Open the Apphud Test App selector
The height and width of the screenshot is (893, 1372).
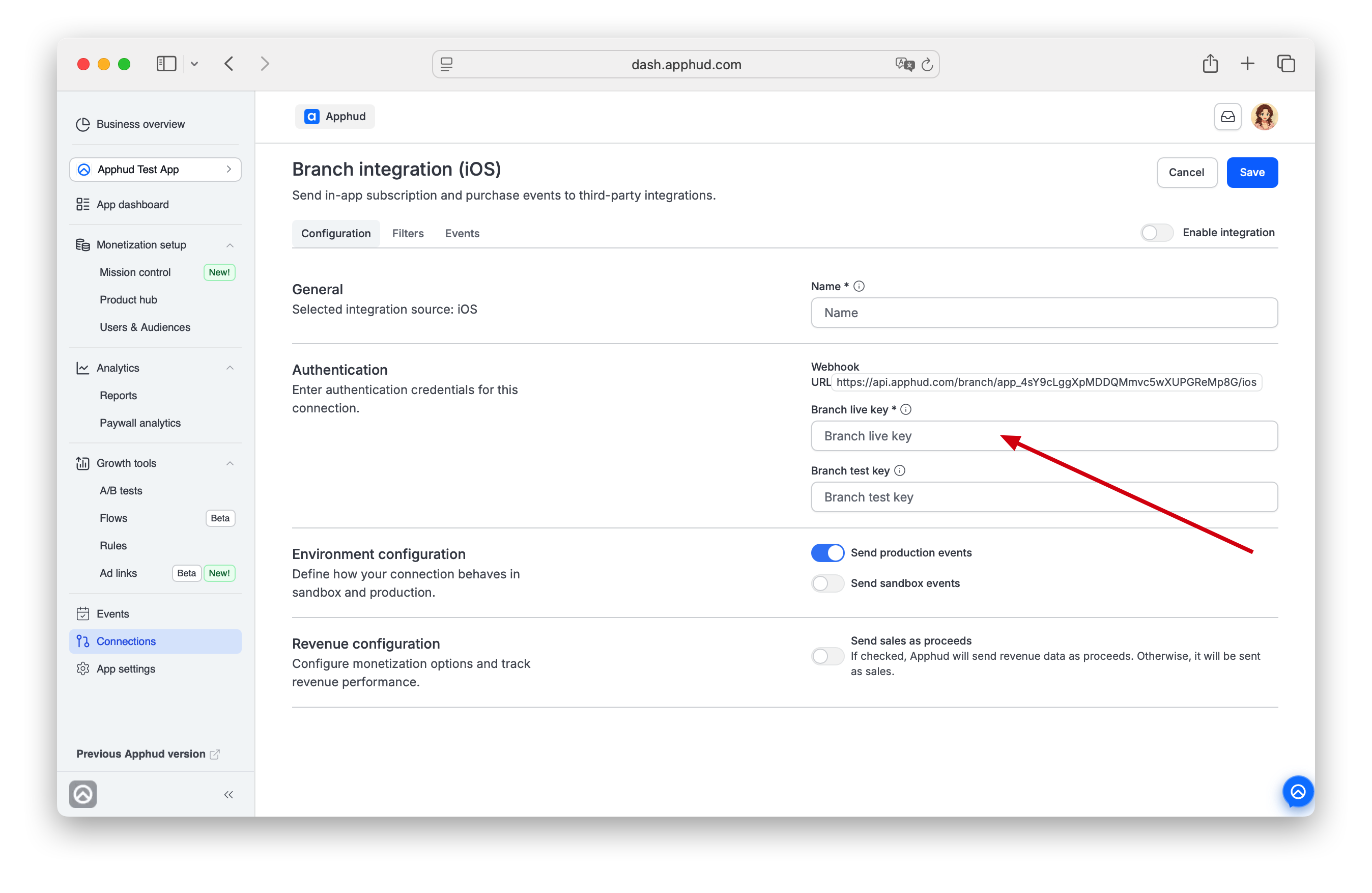pos(155,170)
